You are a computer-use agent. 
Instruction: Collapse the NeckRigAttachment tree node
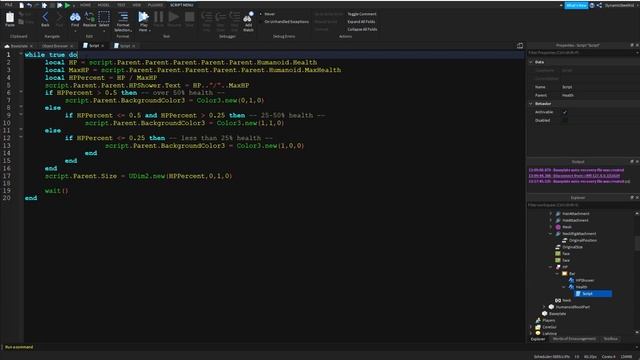(x=551, y=234)
